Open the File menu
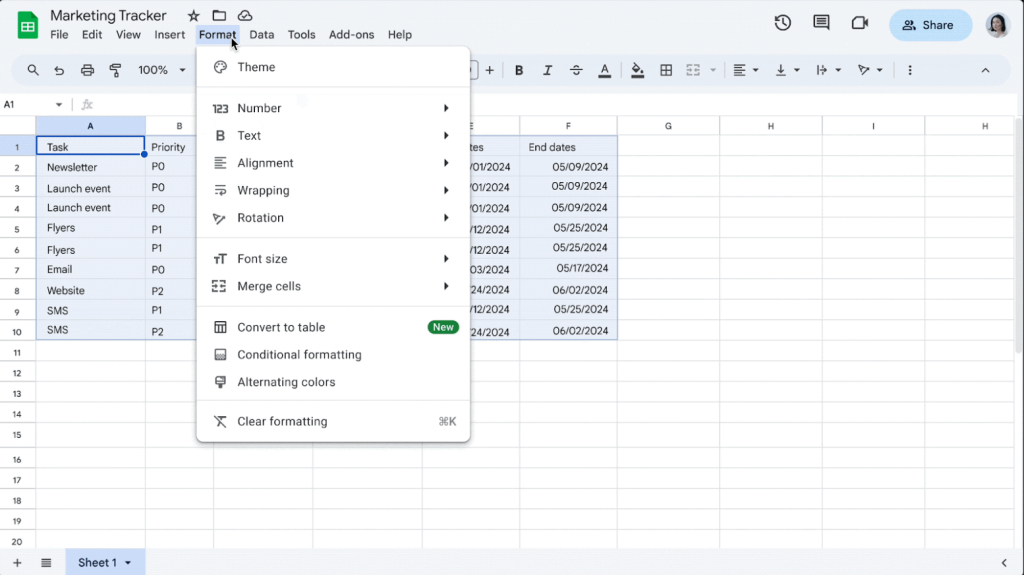 tap(59, 35)
